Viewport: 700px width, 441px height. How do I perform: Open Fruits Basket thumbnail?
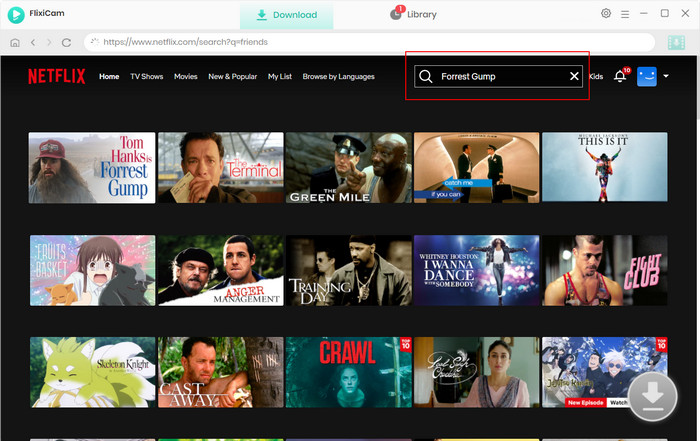pos(92,270)
